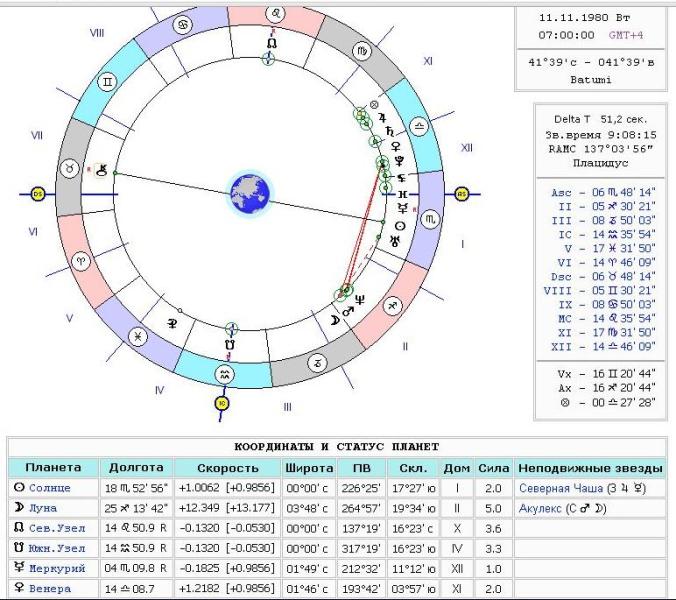Screen dimensions: 676x600
Task: Click the Sagittarius sign symbol on the zodiac ring
Action: [393, 306]
